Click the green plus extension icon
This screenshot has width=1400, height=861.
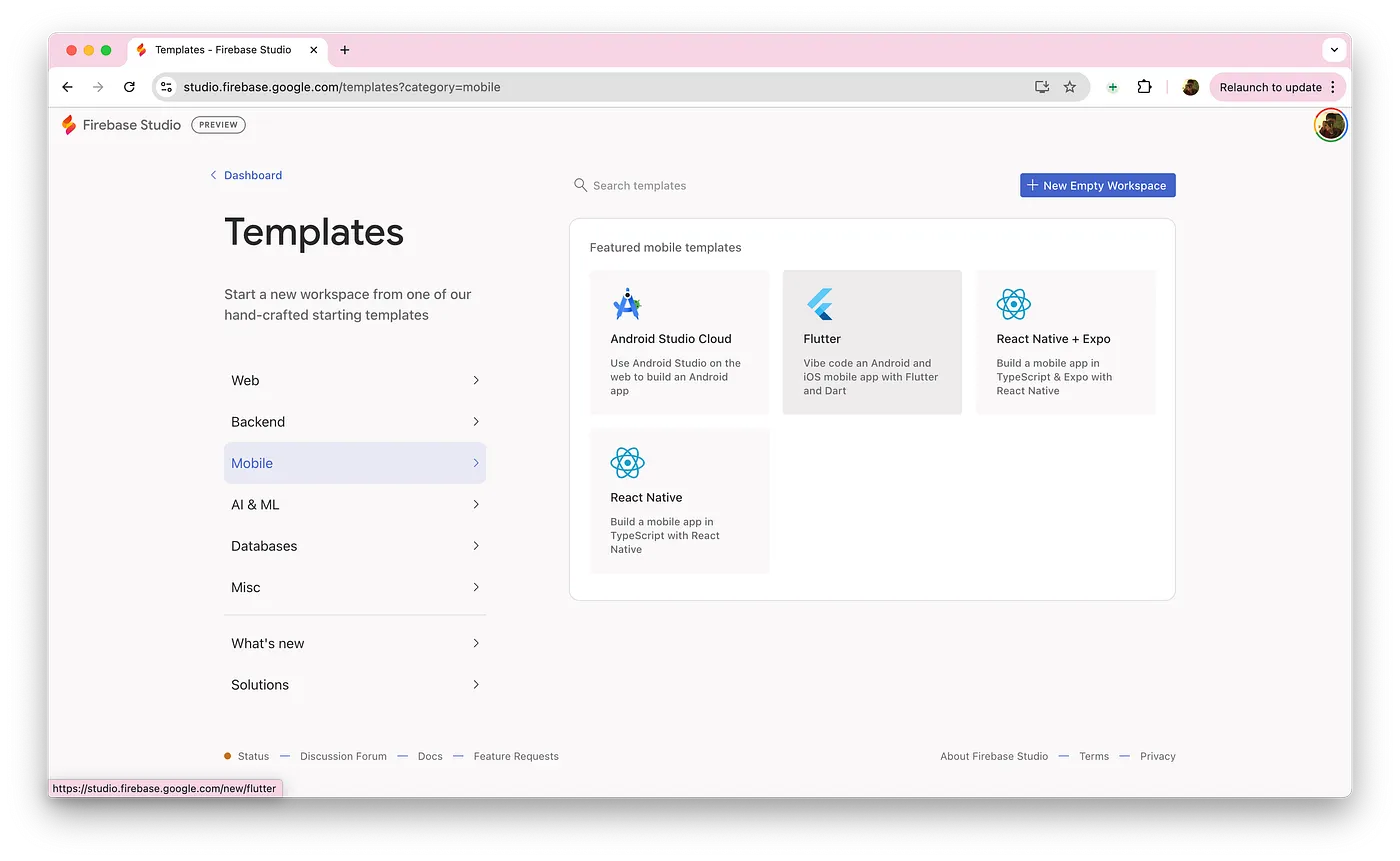tap(1113, 87)
